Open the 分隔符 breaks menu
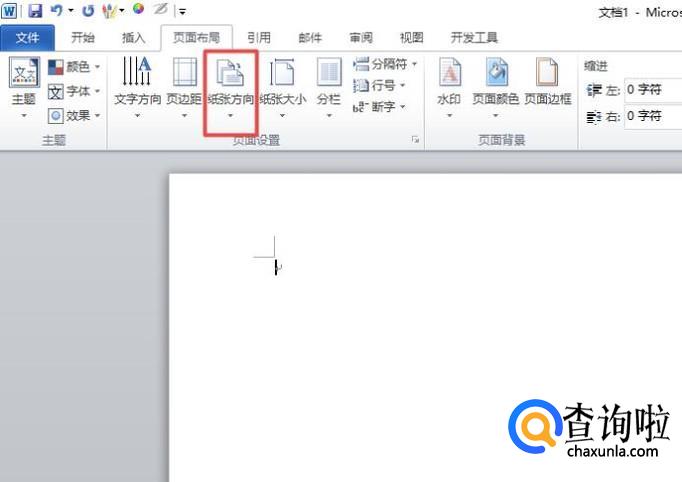Image resolution: width=682 pixels, height=482 pixels. tap(385, 64)
